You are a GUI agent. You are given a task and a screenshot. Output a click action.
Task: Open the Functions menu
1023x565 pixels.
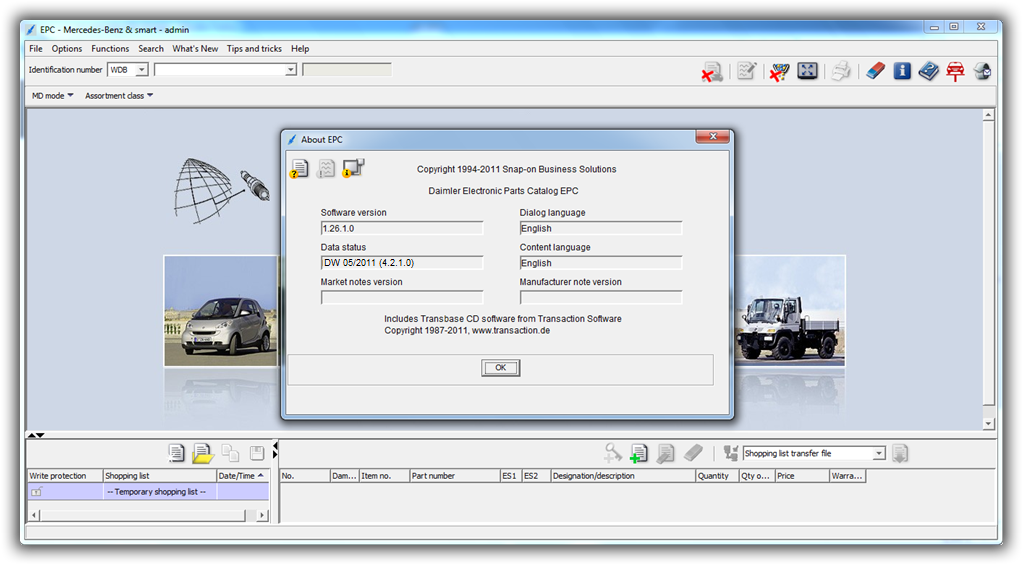[110, 48]
